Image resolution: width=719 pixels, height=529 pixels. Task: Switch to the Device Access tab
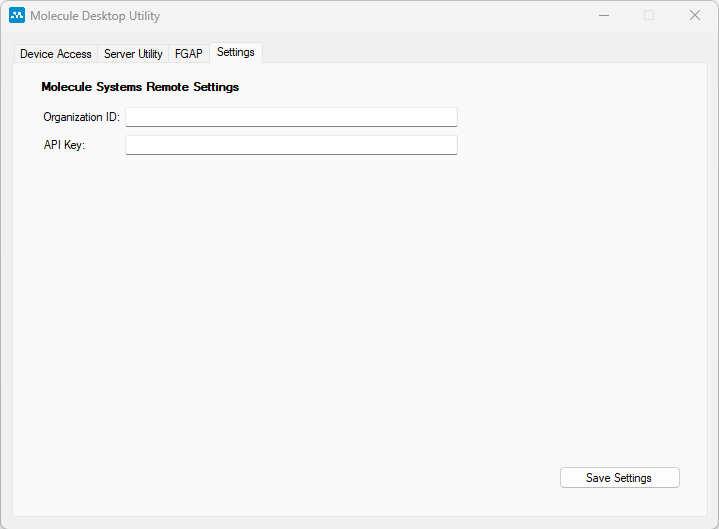tap(56, 54)
